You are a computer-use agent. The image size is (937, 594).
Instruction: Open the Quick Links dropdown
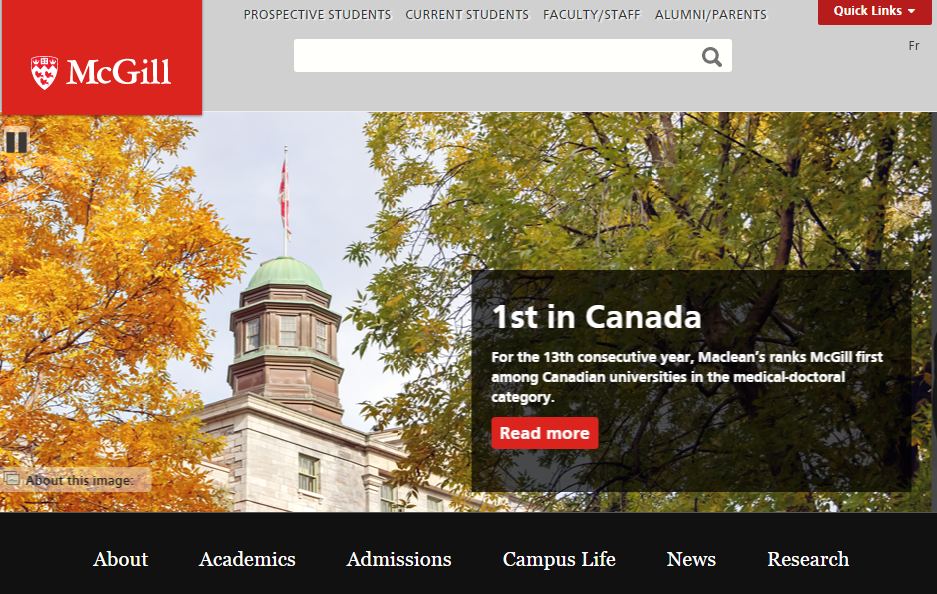(x=874, y=11)
